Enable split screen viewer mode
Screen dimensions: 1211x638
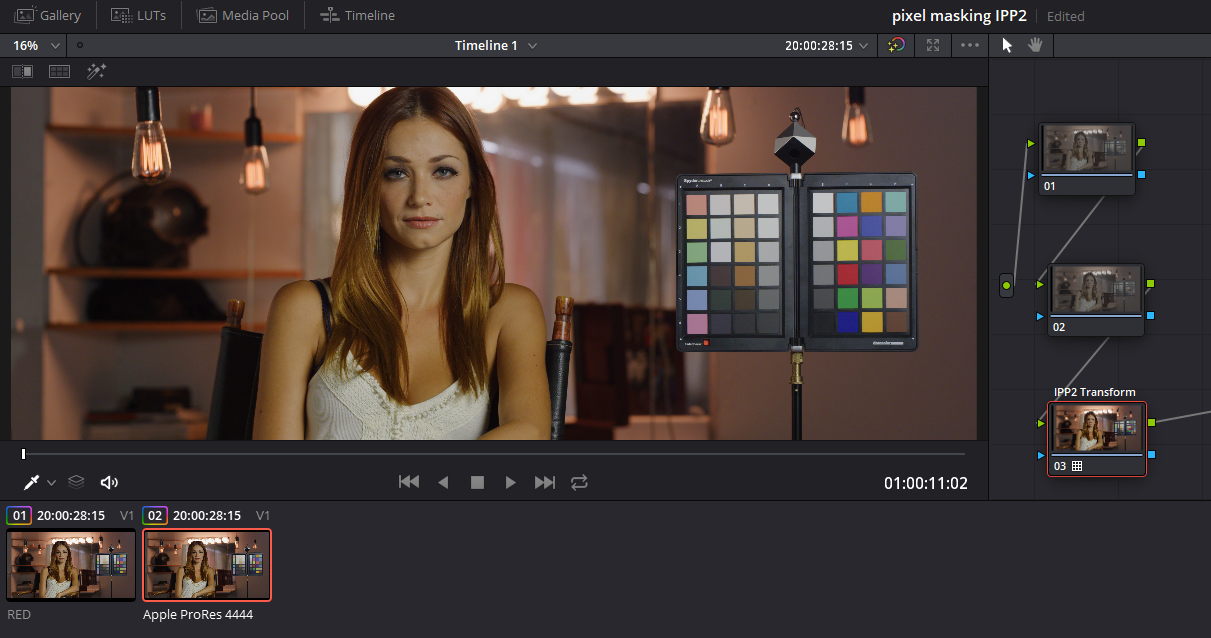(x=59, y=72)
